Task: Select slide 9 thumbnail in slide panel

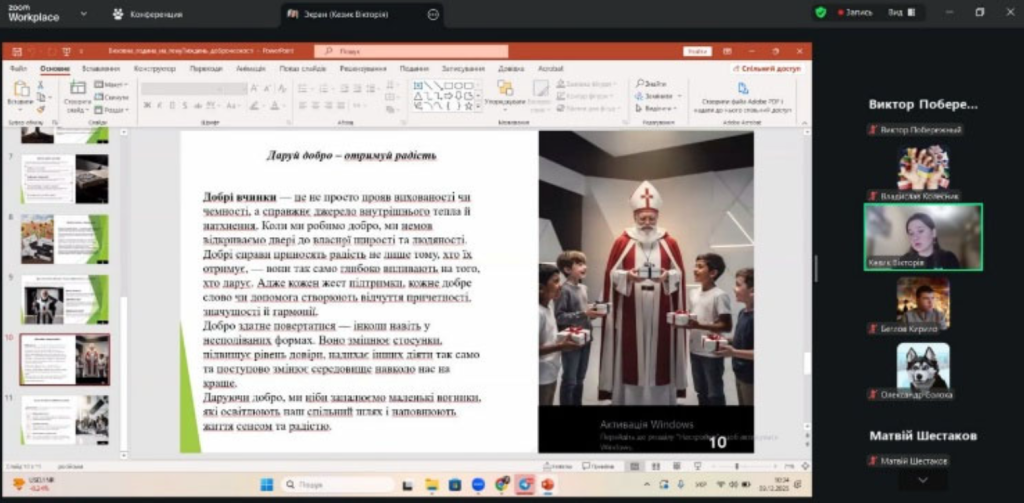Action: coord(65,299)
